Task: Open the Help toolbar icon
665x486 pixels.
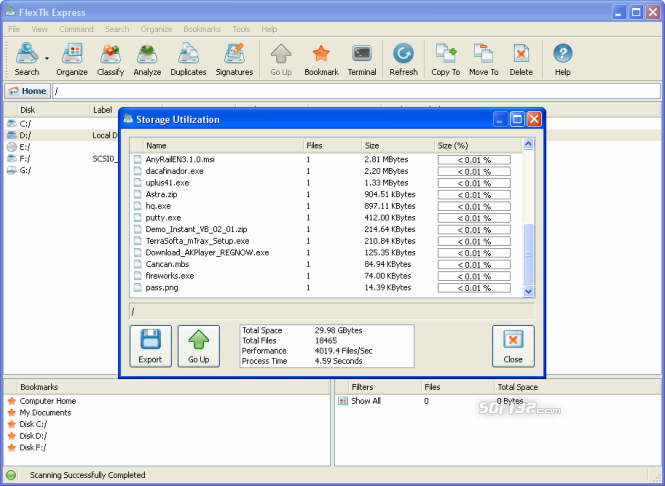Action: tap(562, 59)
